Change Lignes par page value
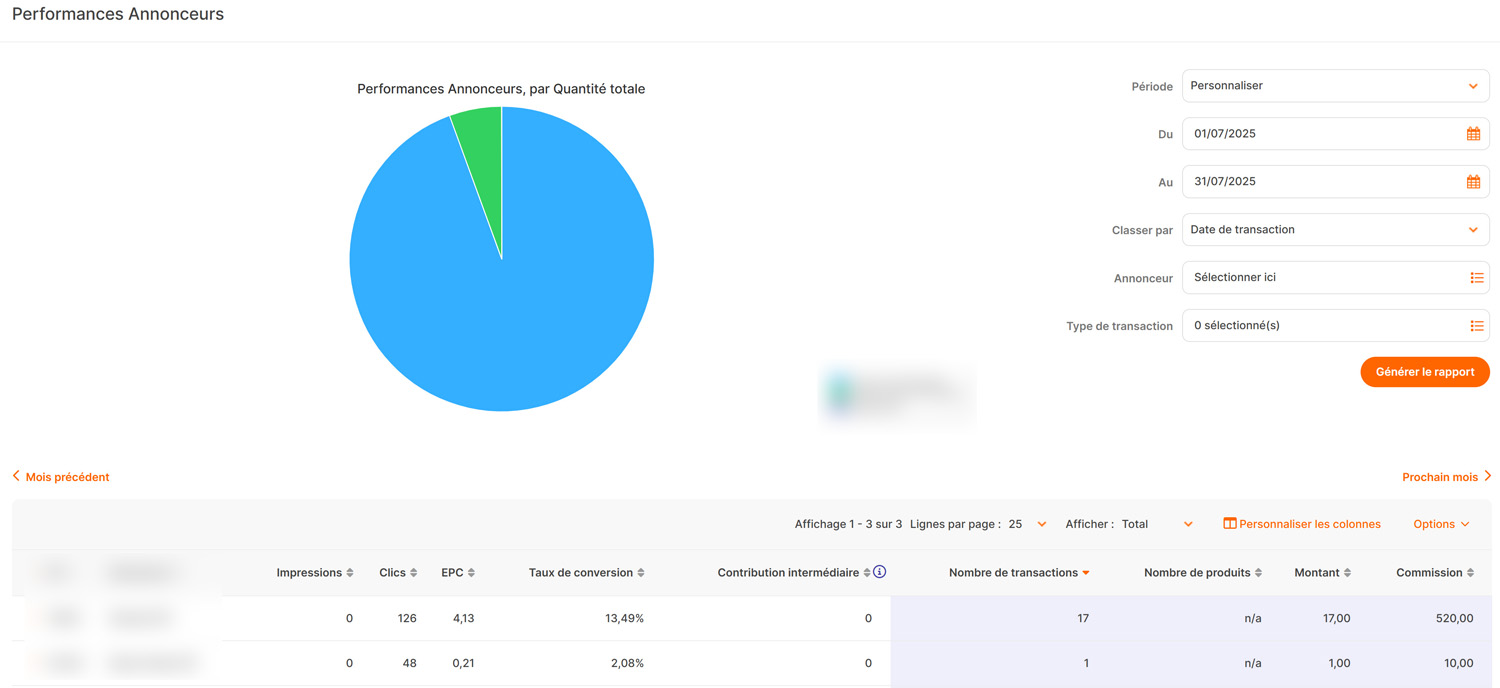 click(x=1028, y=524)
